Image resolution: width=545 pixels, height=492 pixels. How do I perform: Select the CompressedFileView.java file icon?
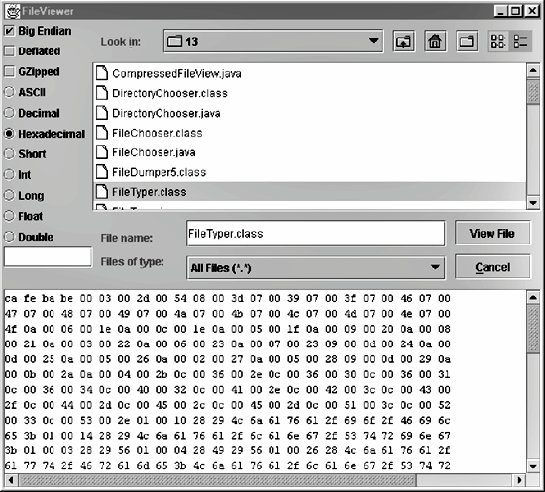pos(102,73)
